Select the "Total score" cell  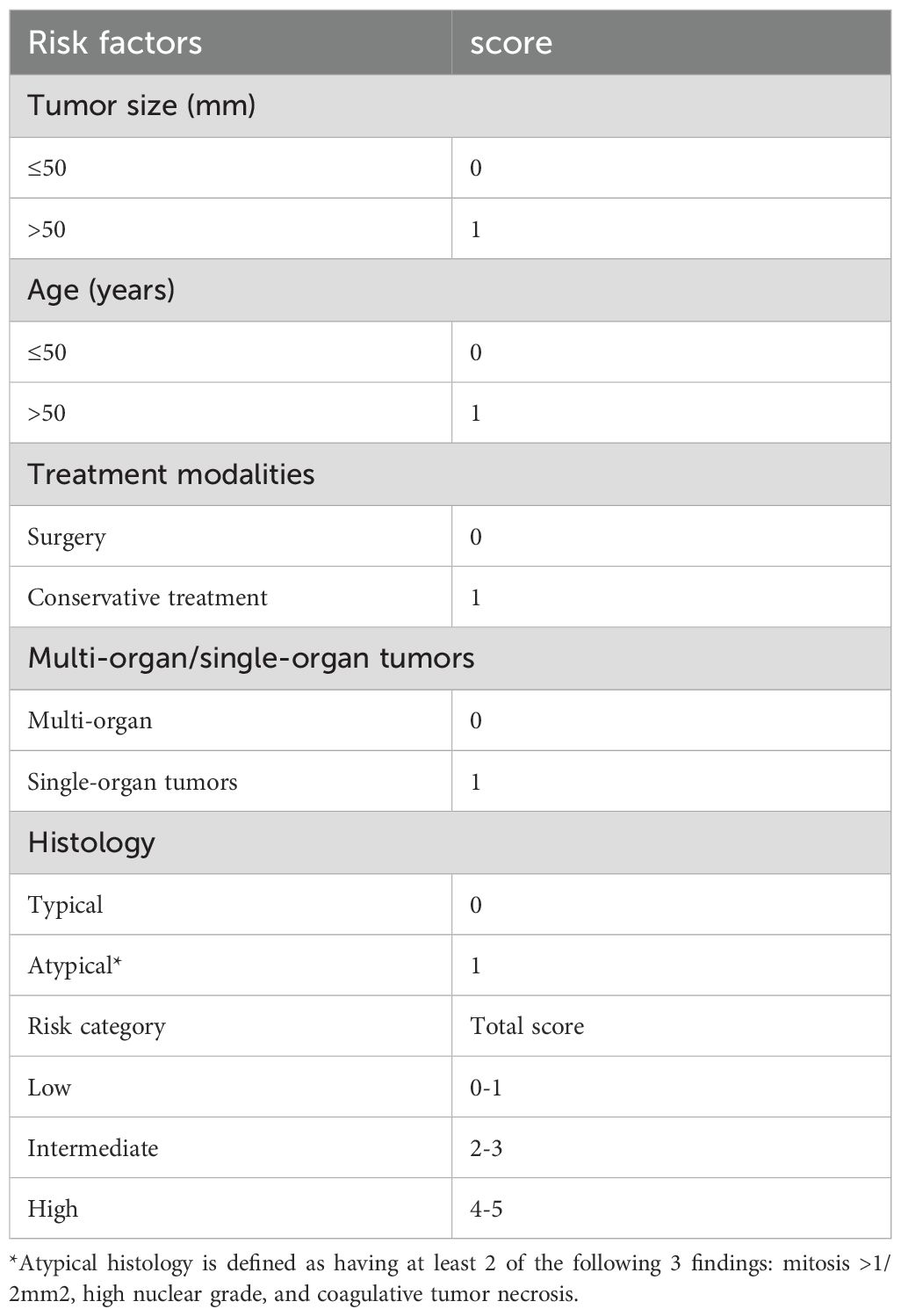[x=527, y=1026]
